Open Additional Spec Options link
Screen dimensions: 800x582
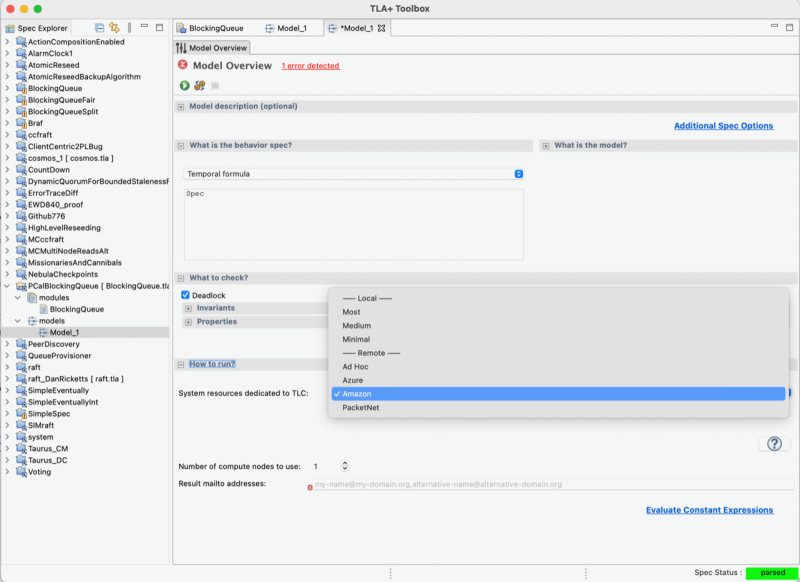pyautogui.click(x=723, y=125)
